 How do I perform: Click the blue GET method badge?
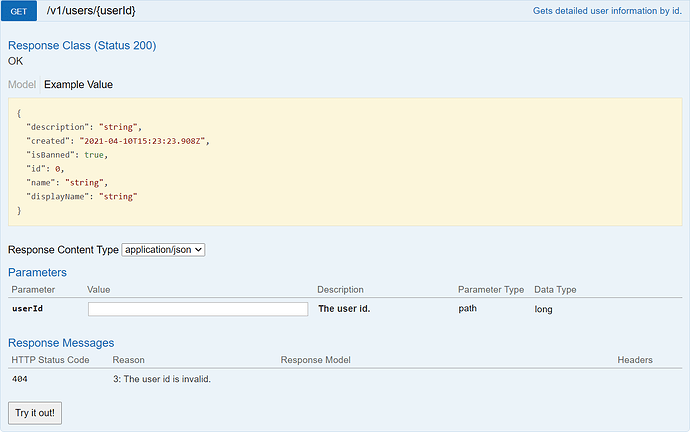point(18,11)
